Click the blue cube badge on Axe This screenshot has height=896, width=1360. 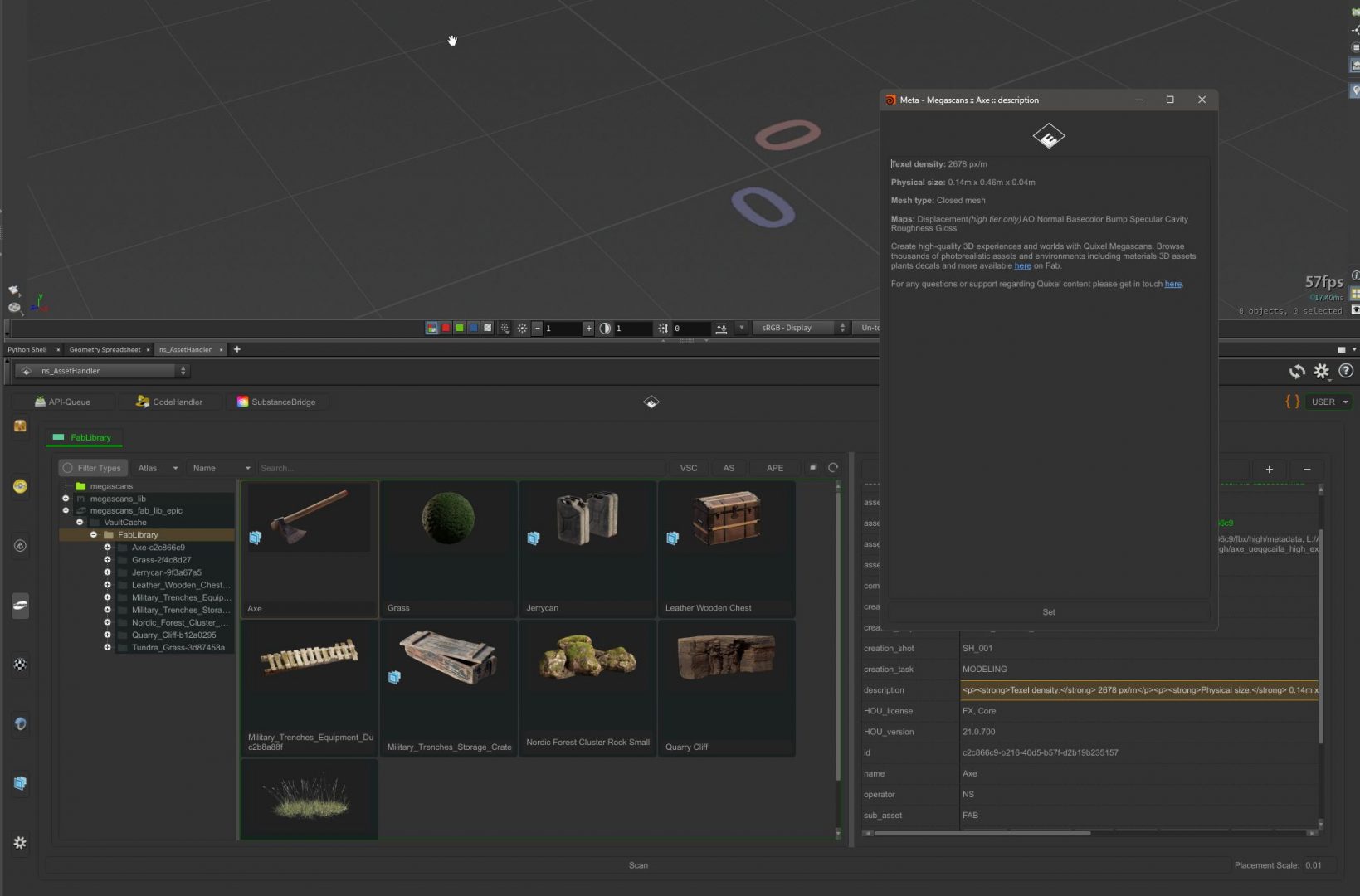pyautogui.click(x=256, y=538)
